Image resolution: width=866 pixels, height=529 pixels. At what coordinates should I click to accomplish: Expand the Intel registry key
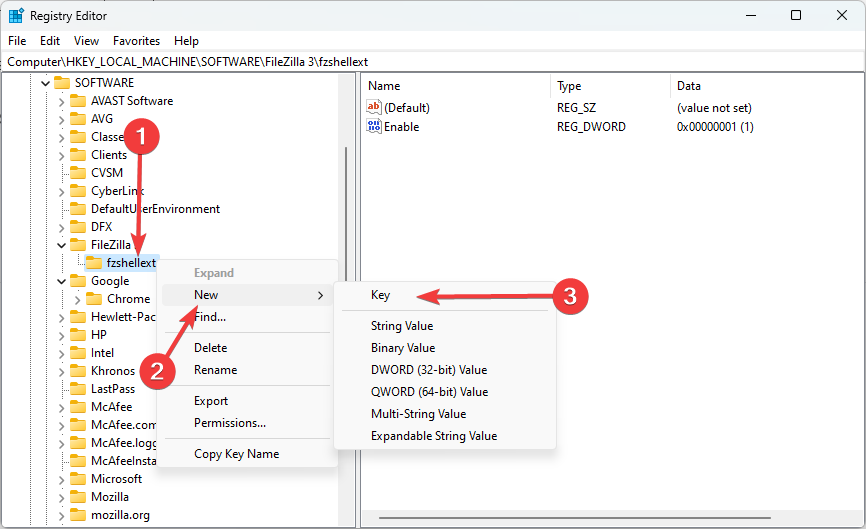click(x=61, y=353)
